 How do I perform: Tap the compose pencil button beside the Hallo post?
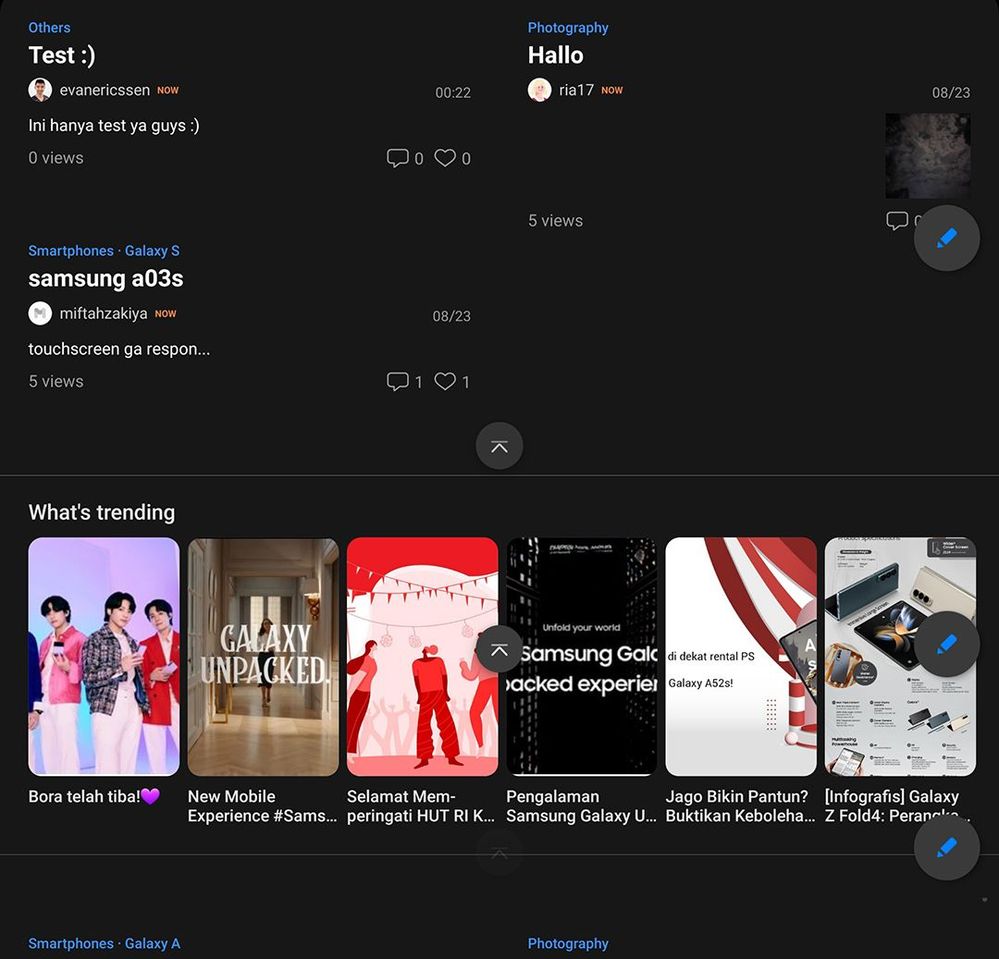coord(947,238)
